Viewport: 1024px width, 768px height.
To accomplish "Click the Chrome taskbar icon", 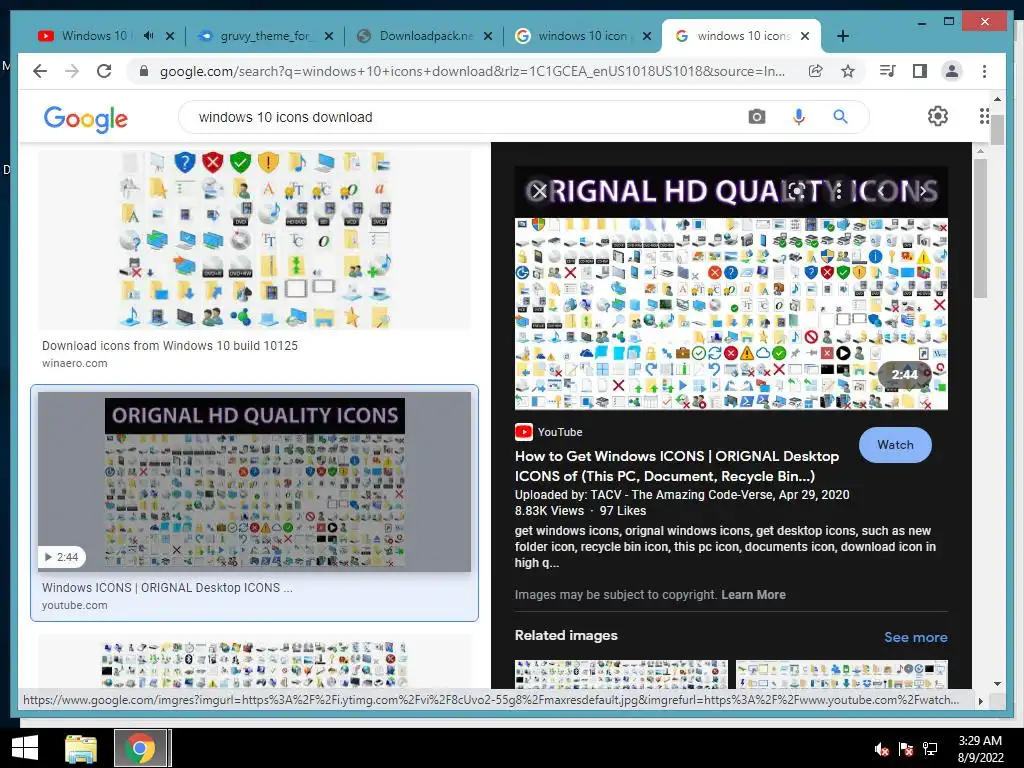I will pos(140,748).
